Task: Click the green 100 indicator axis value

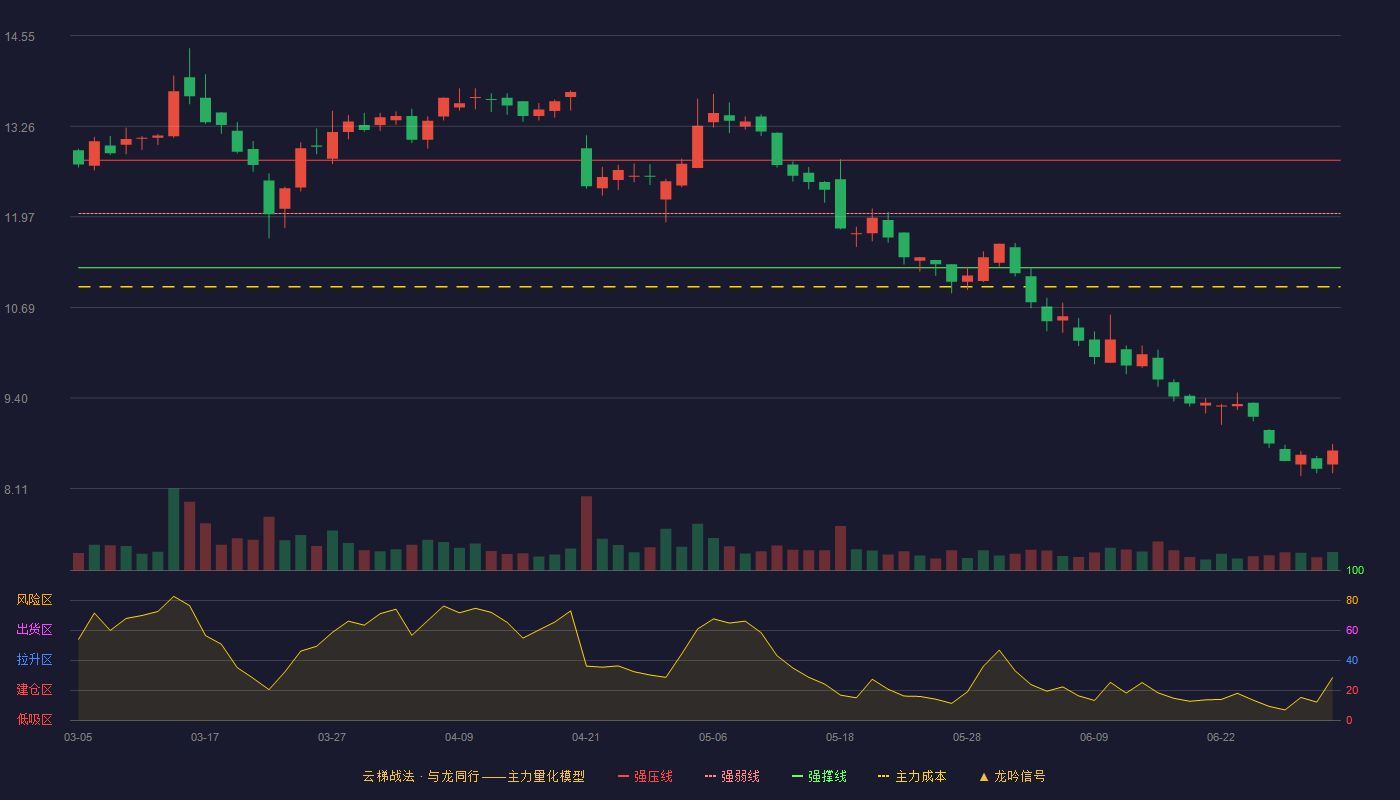Action: [x=1355, y=571]
